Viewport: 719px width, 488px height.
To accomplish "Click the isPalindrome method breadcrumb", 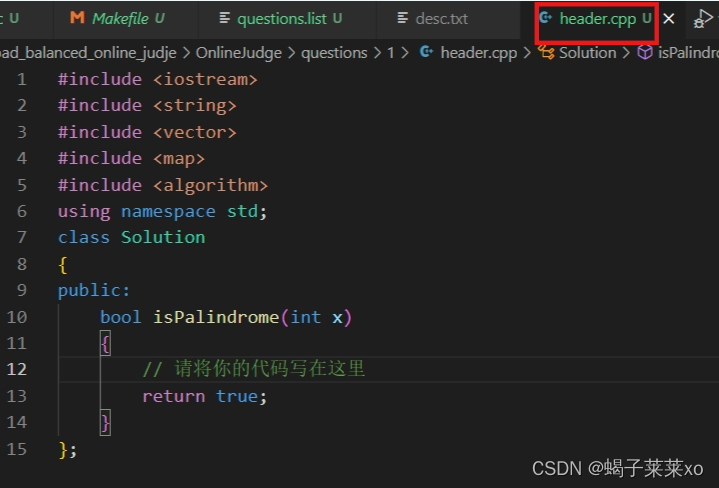I will click(x=688, y=53).
